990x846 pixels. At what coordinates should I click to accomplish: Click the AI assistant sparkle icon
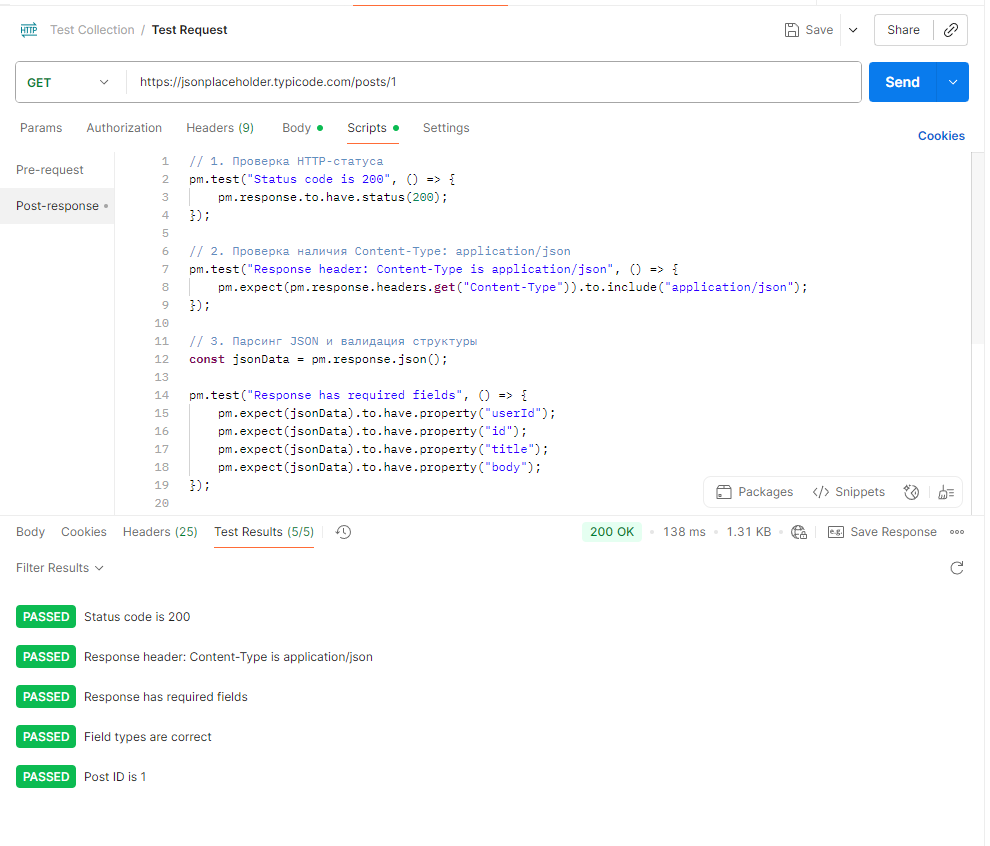pos(911,492)
